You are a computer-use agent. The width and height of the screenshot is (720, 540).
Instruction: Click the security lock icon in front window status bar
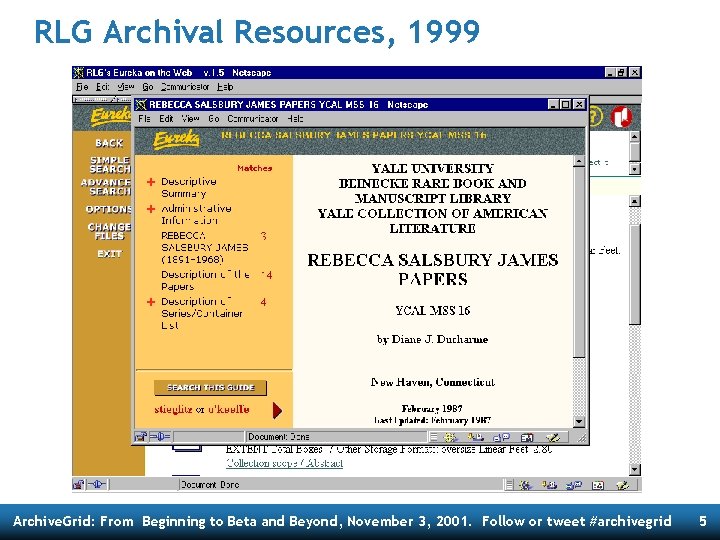click(x=141, y=437)
